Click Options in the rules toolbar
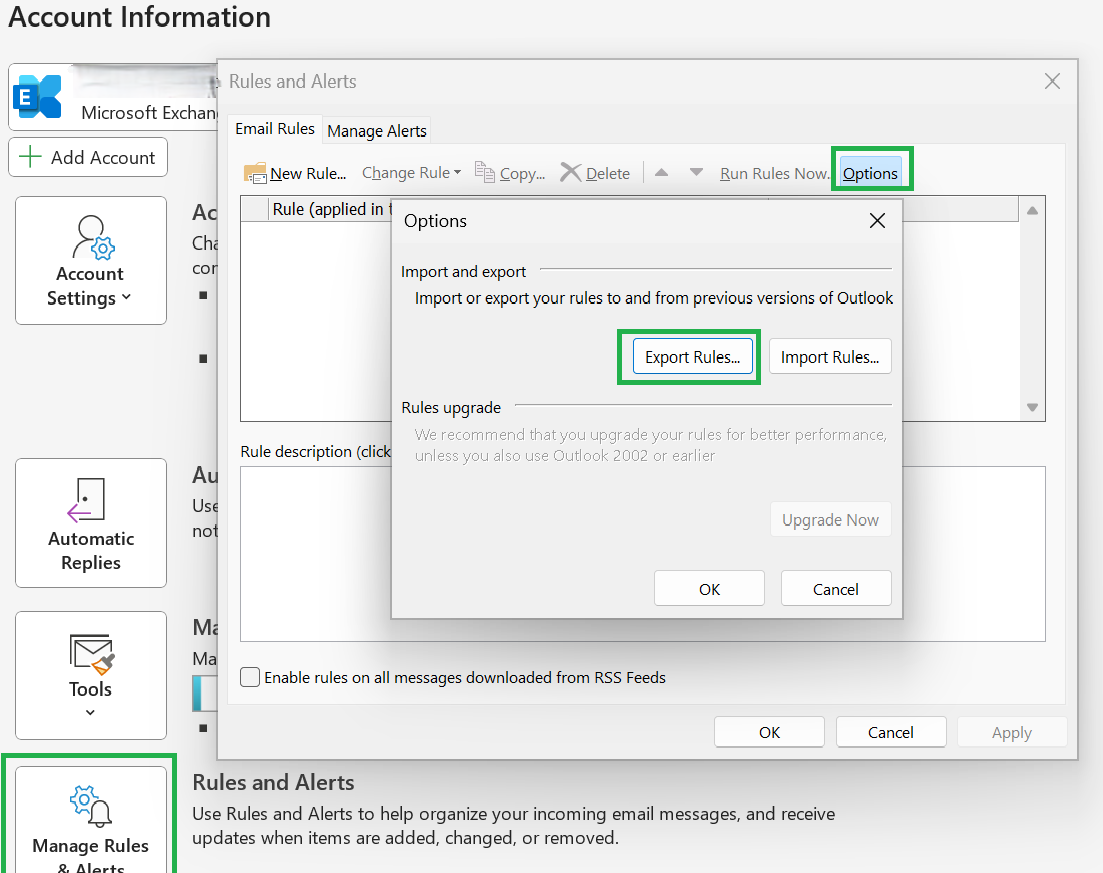 [870, 173]
